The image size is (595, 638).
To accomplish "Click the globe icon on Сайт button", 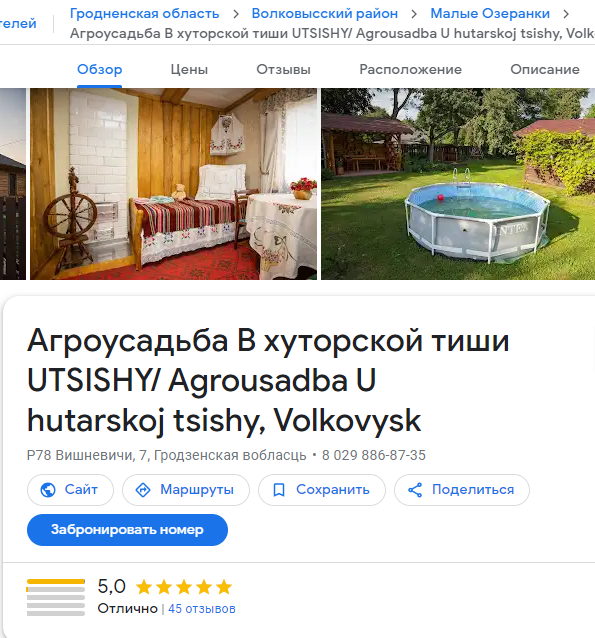I will pyautogui.click(x=48, y=490).
